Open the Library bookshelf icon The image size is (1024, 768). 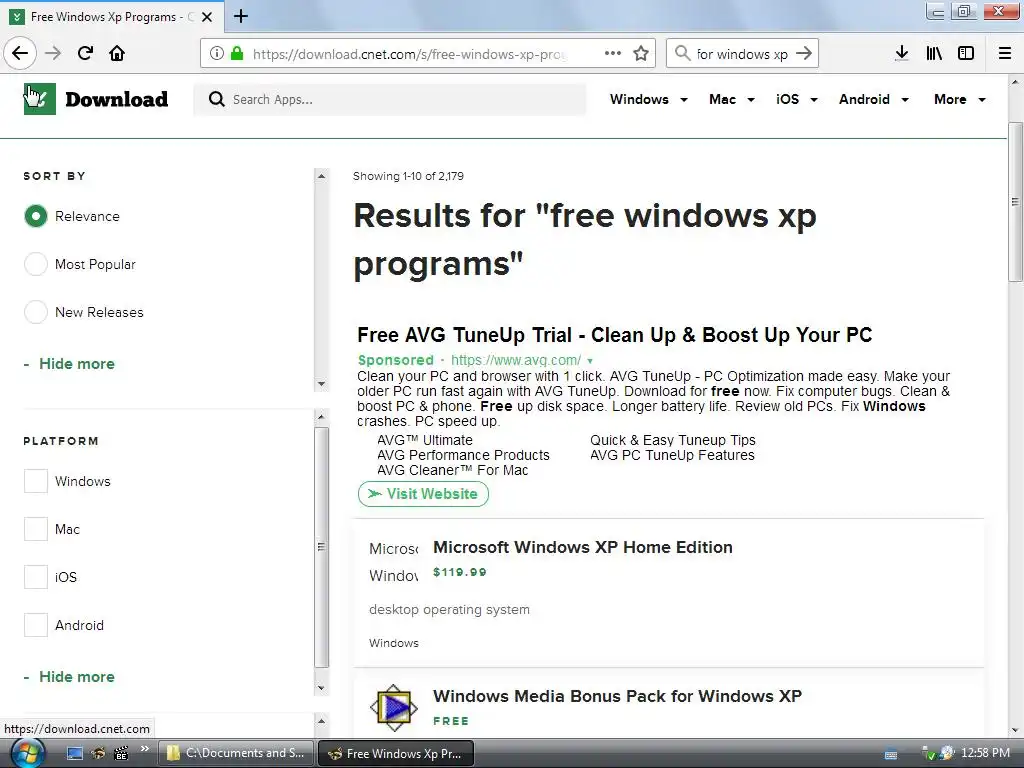tap(934, 53)
